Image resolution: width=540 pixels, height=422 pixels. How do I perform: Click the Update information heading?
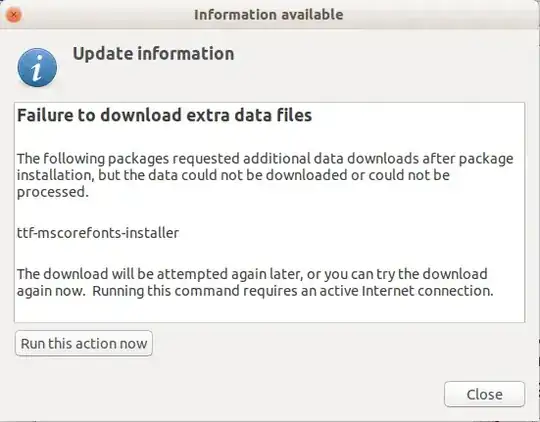(x=153, y=54)
